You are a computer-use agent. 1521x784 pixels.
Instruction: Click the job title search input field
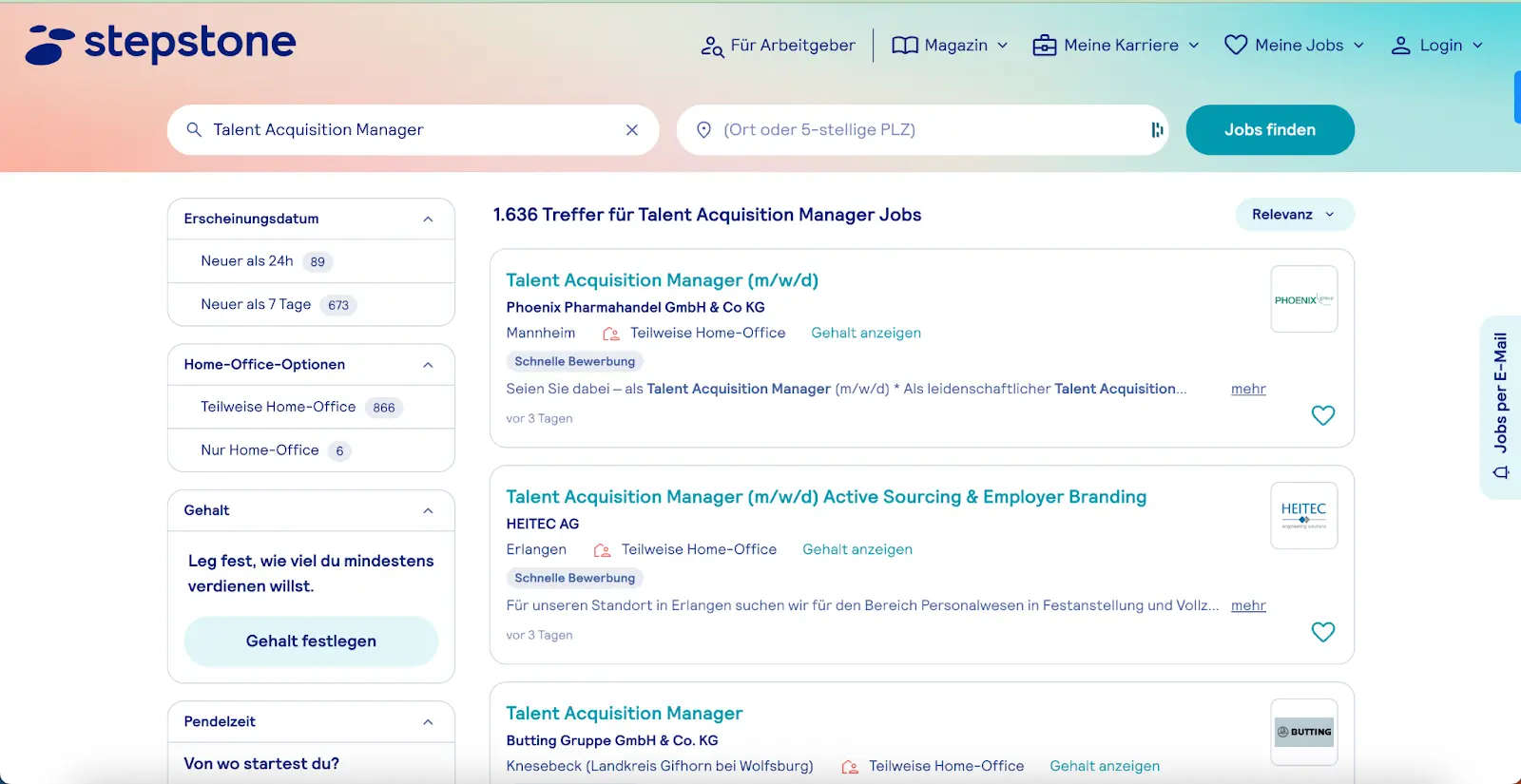click(414, 130)
